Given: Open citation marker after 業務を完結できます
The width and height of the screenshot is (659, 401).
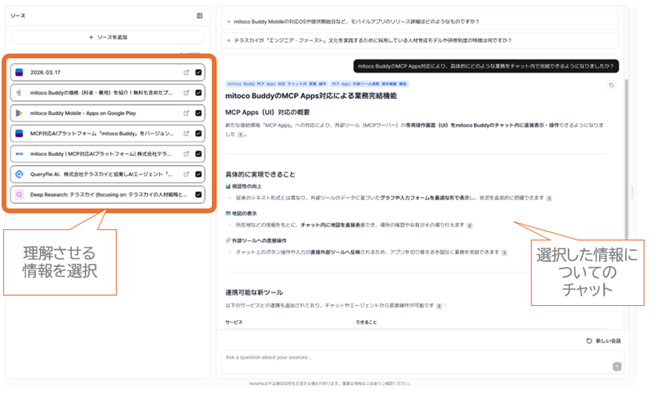Looking at the screenshot, I should coord(504,253).
